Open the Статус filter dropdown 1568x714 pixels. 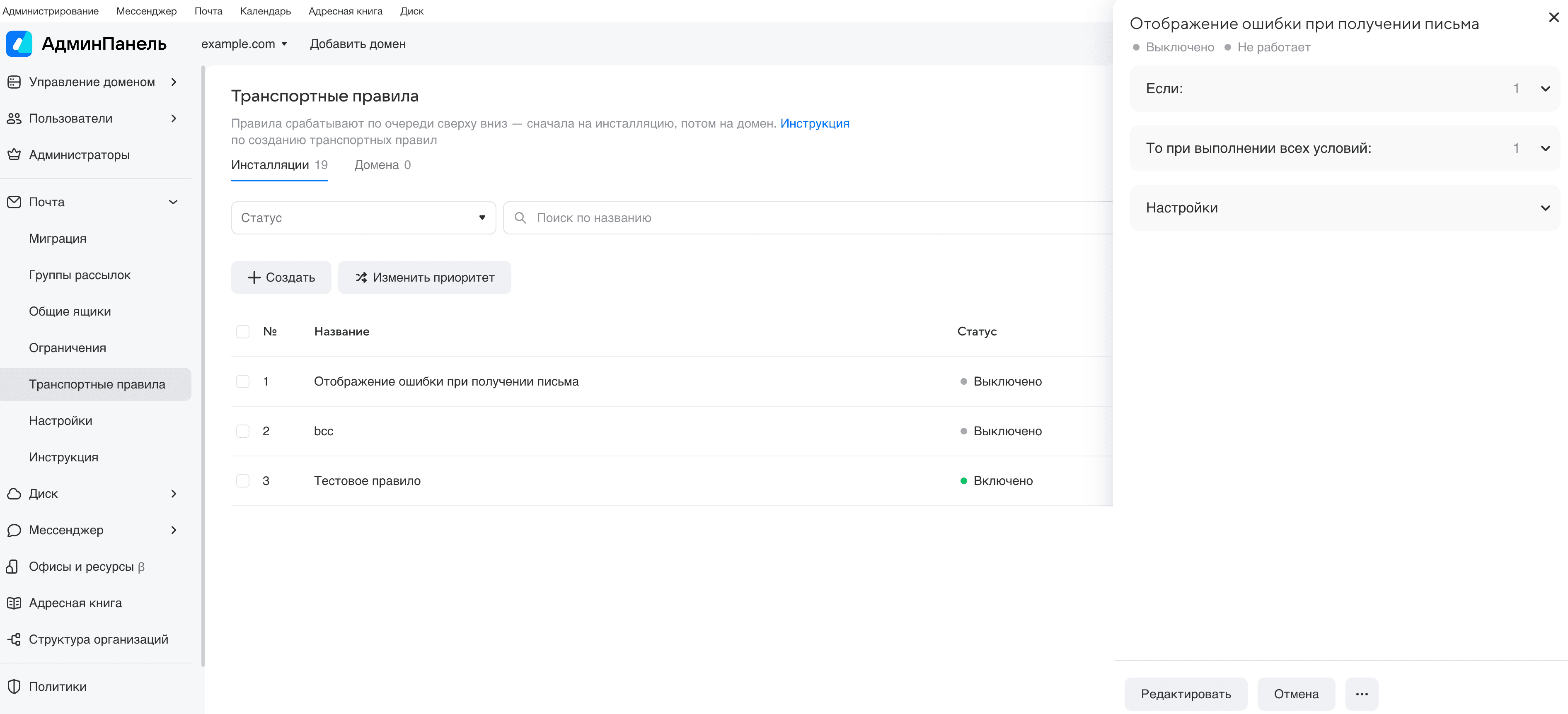(x=363, y=218)
